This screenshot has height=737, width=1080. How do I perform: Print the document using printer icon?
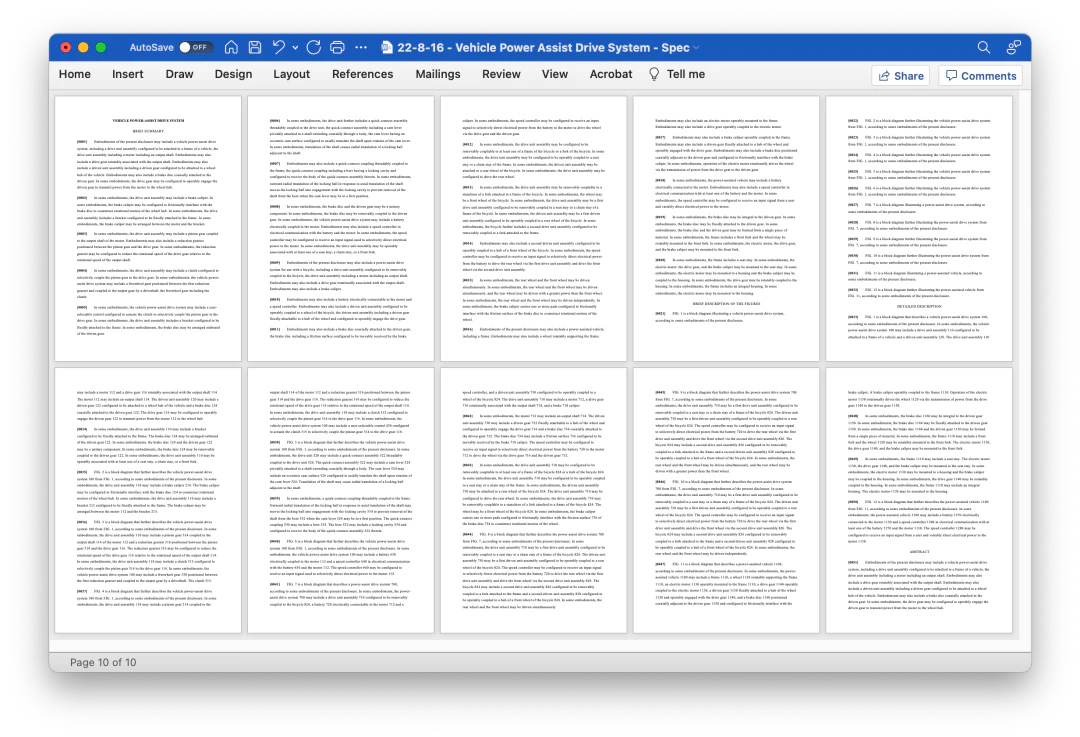click(337, 47)
